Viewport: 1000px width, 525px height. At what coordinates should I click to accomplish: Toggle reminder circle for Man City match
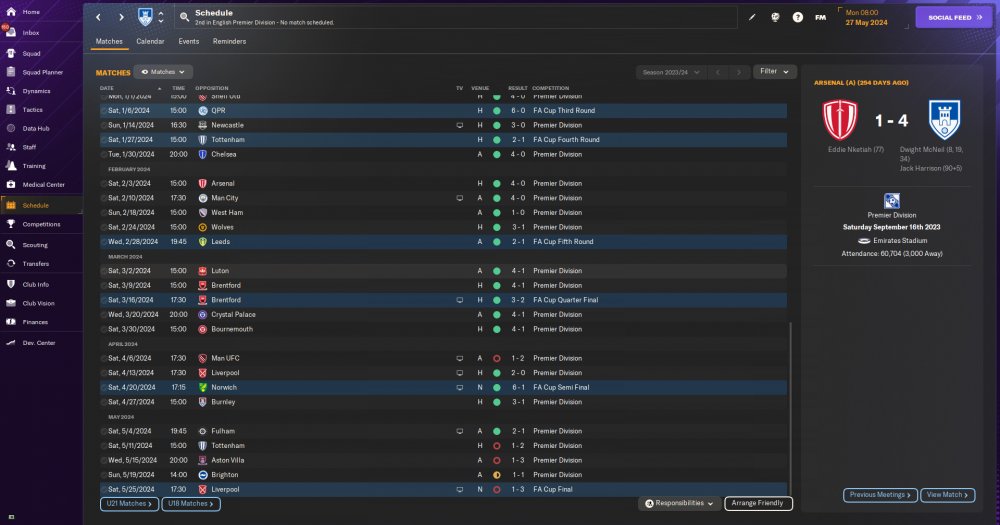click(x=104, y=198)
